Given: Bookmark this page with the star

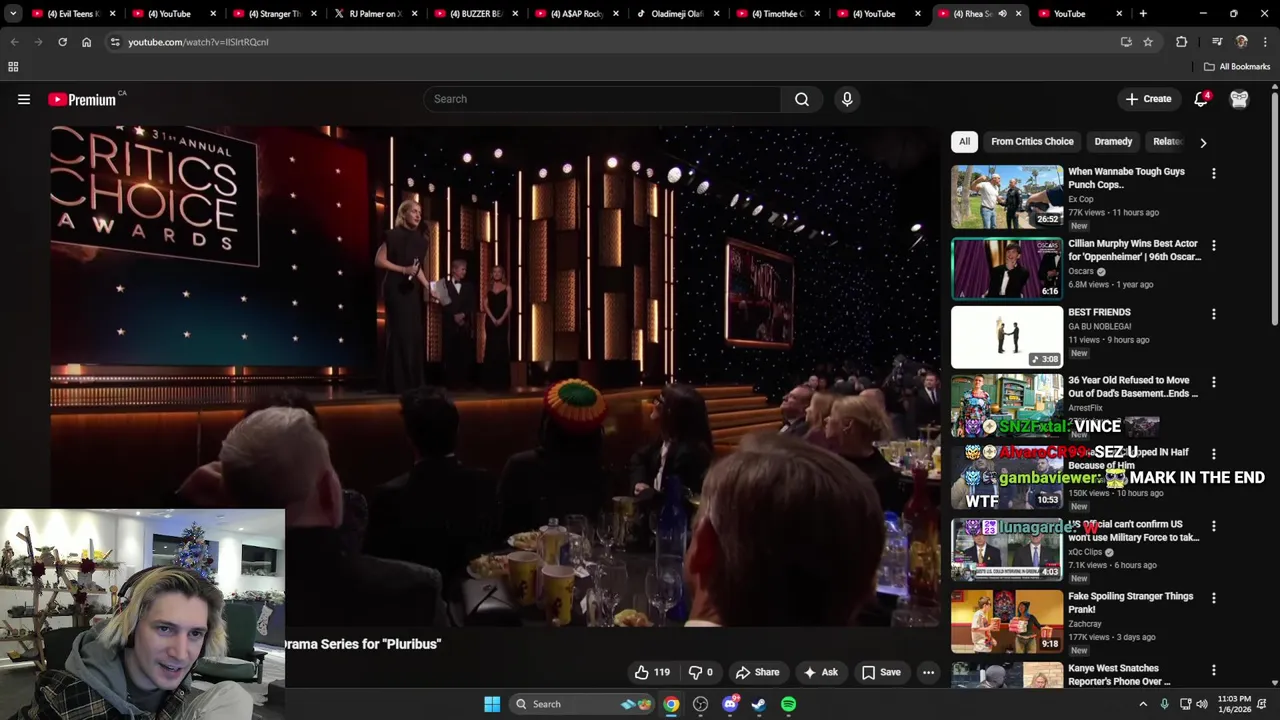Looking at the screenshot, I should (1148, 42).
